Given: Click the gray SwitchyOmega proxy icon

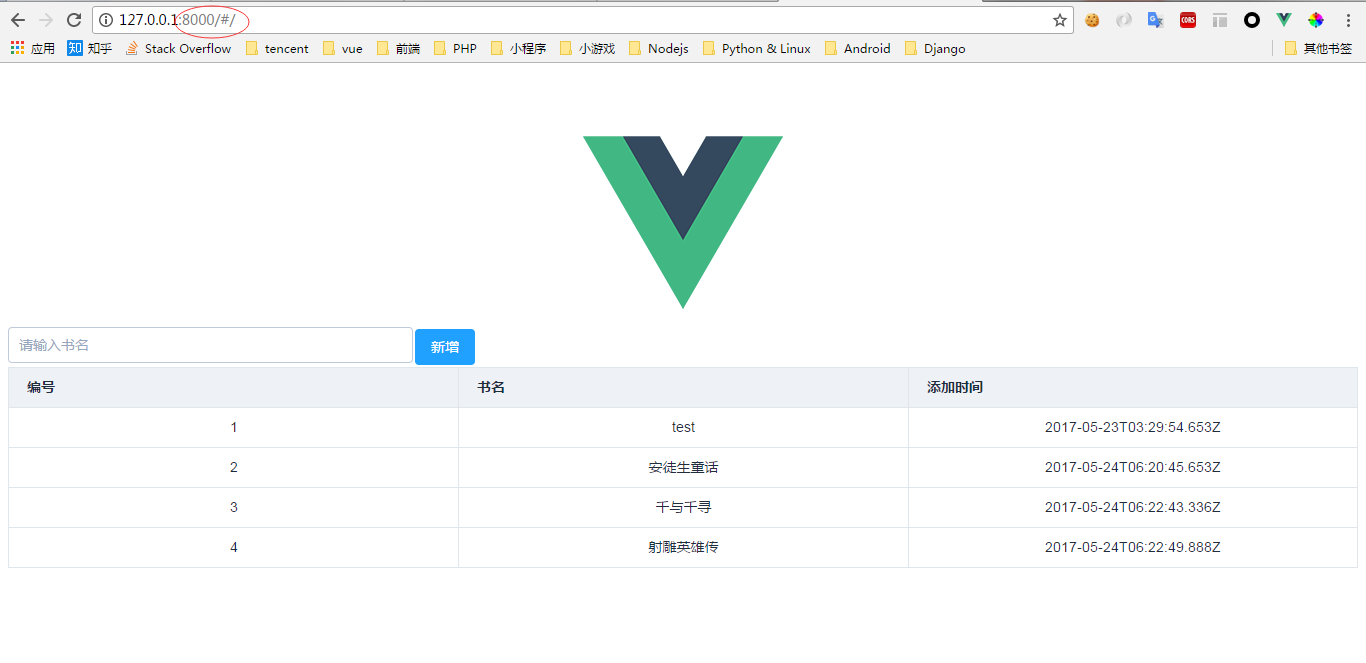Looking at the screenshot, I should pyautogui.click(x=1124, y=20).
